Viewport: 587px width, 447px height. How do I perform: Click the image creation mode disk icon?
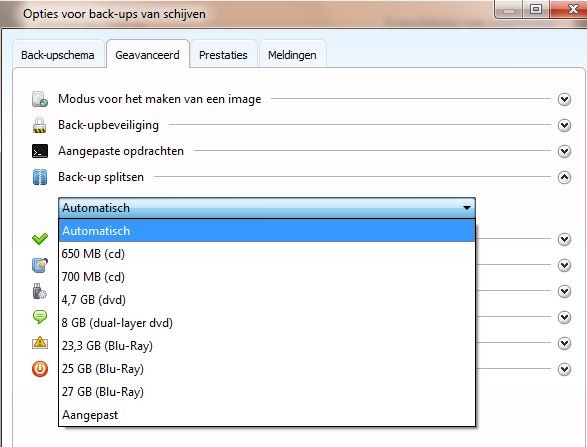click(x=40, y=99)
